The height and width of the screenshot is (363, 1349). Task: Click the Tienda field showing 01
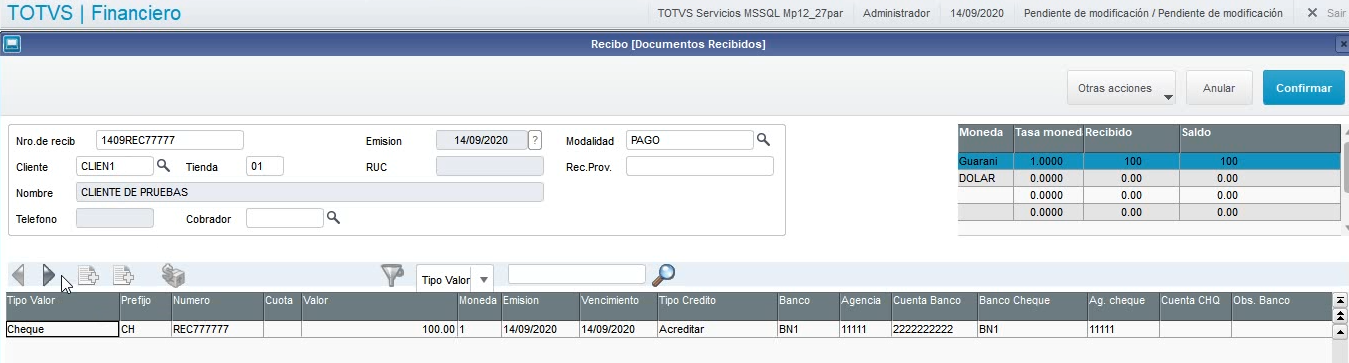tap(265, 165)
